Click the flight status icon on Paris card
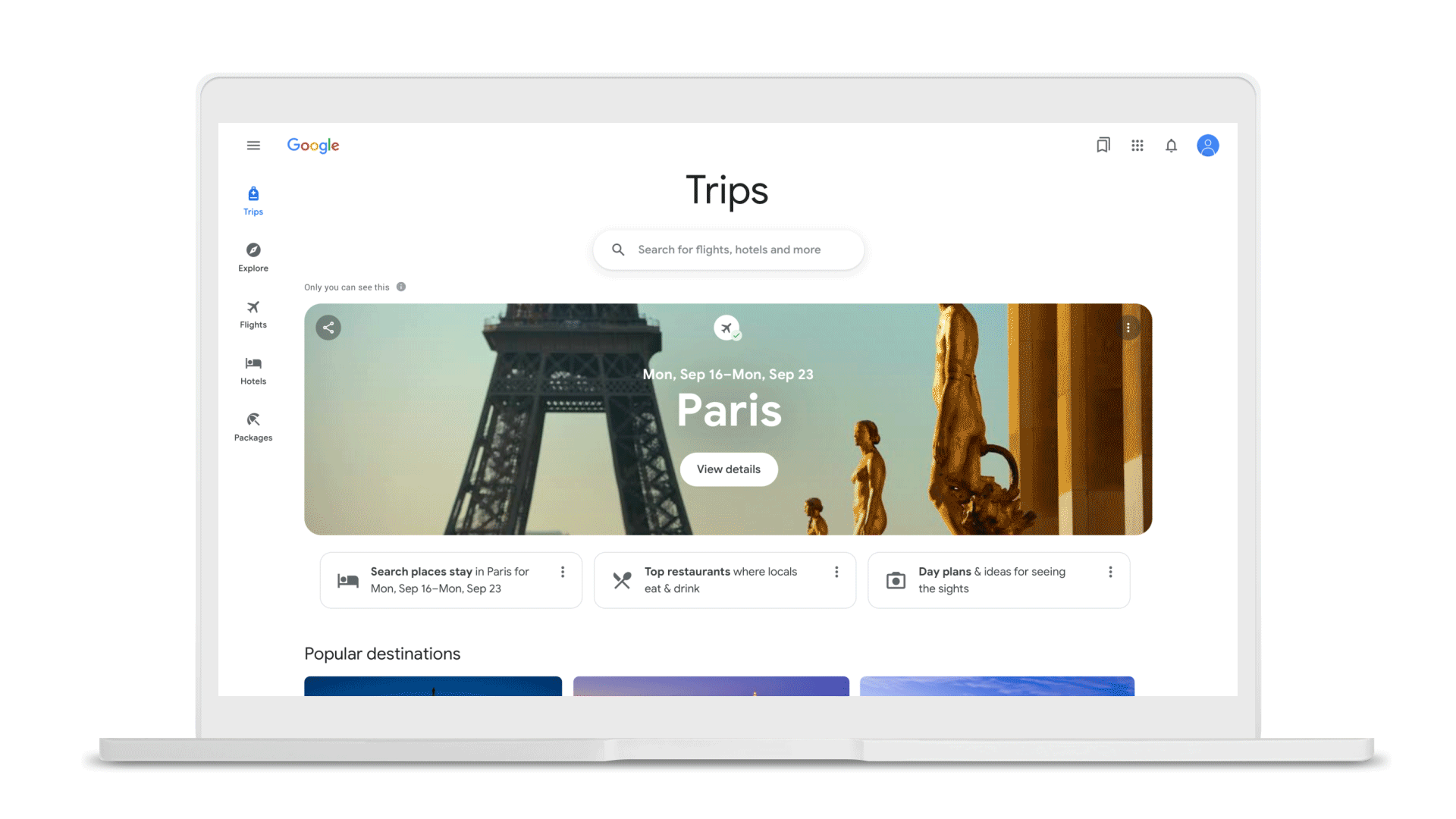Image resolution: width=1456 pixels, height=819 pixels. [728, 328]
